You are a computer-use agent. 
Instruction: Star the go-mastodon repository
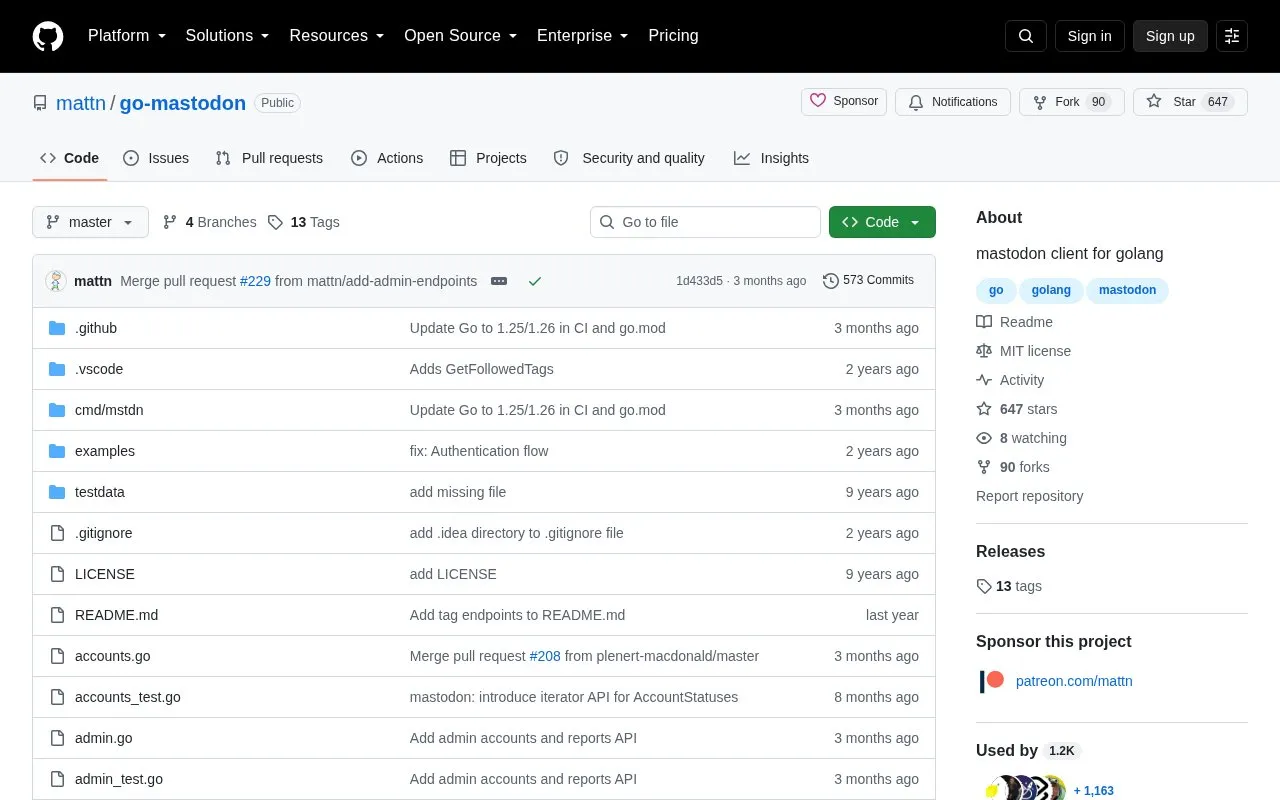click(x=1190, y=102)
